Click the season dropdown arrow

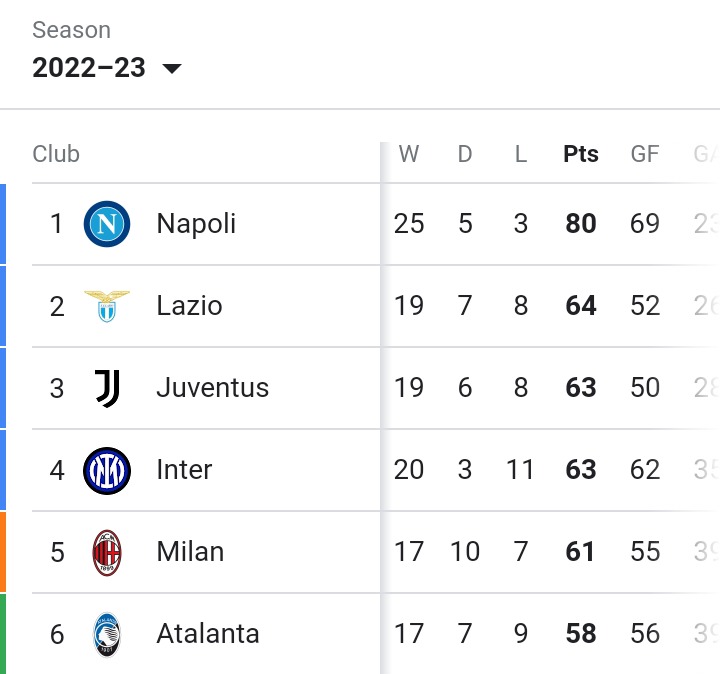172,69
